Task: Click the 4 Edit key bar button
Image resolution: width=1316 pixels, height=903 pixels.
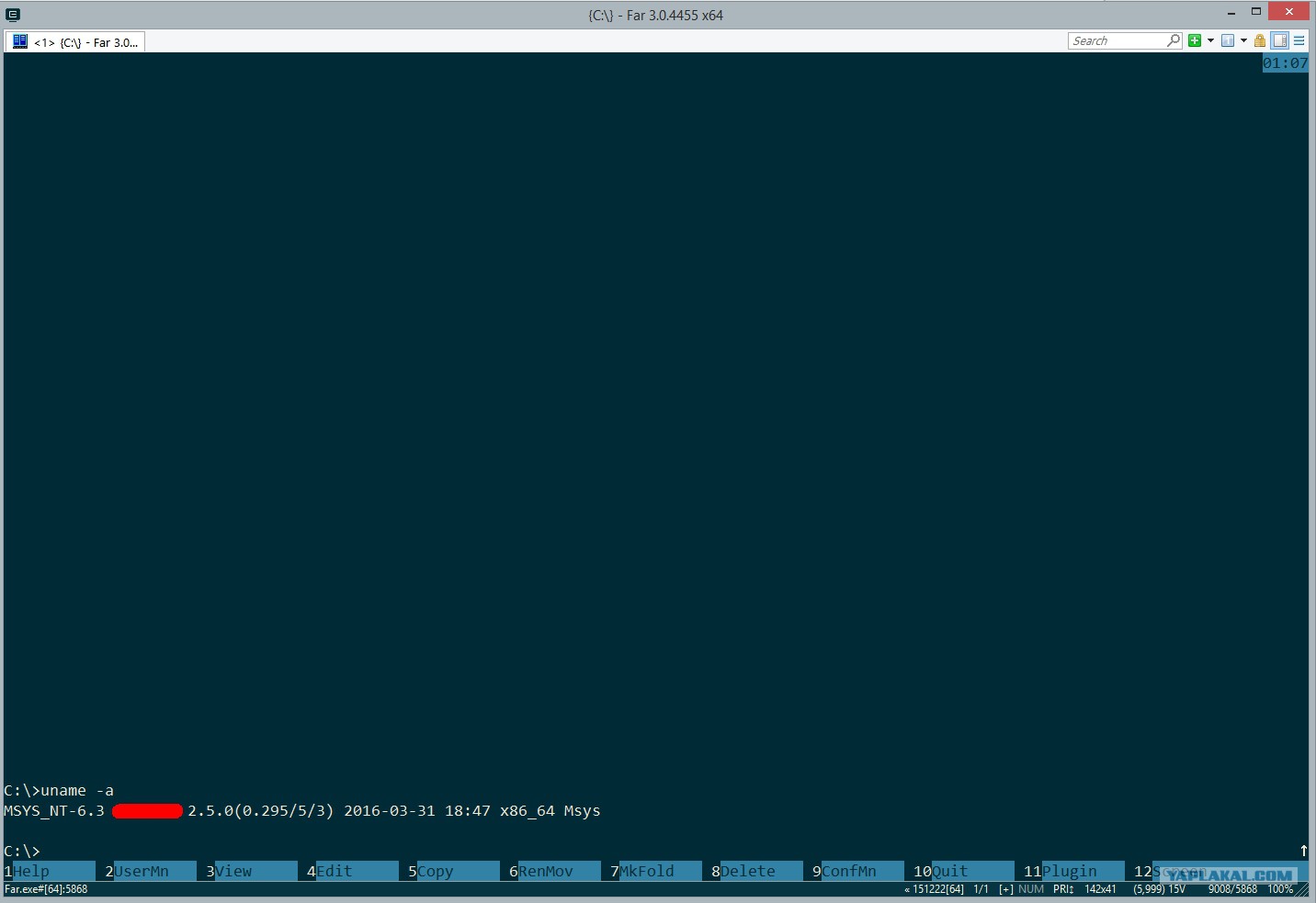Action: [x=353, y=871]
